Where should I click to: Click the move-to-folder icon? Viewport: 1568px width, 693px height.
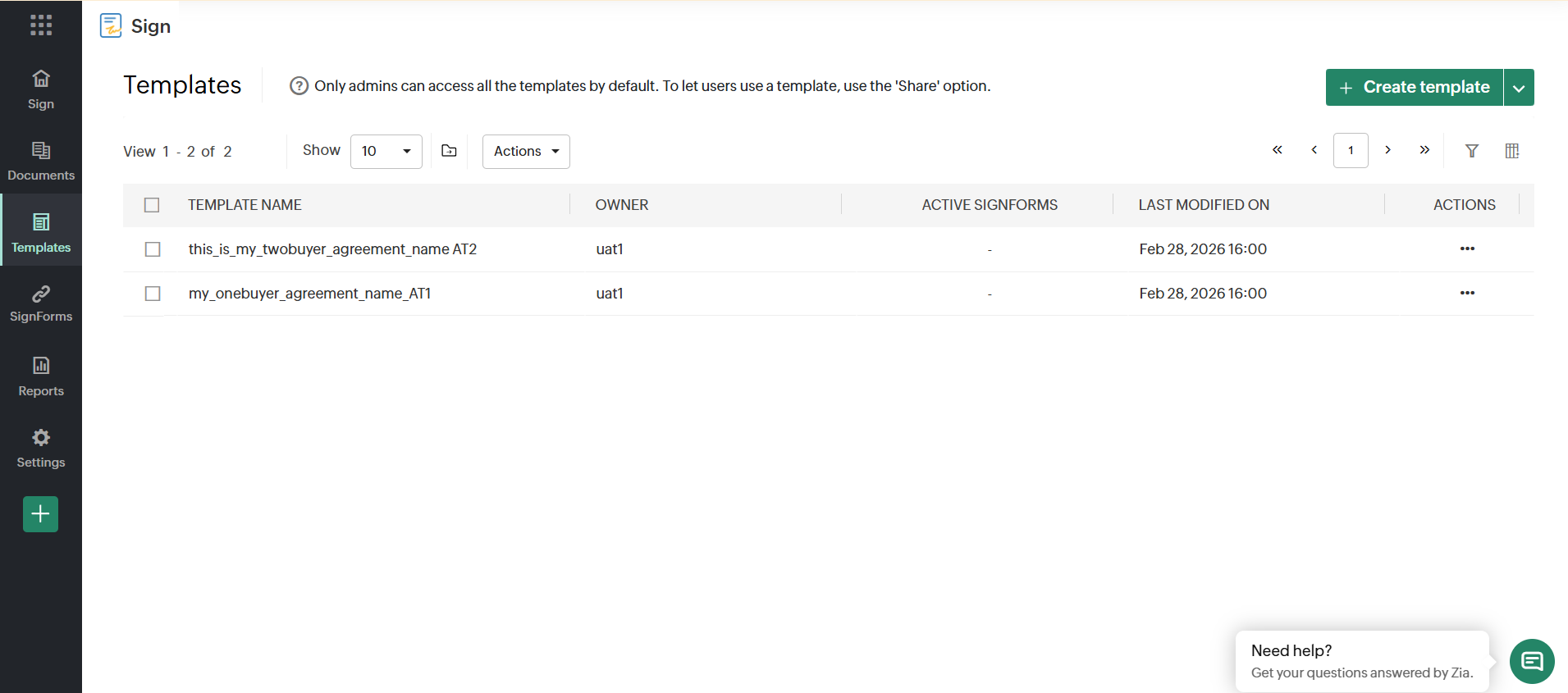tap(449, 151)
